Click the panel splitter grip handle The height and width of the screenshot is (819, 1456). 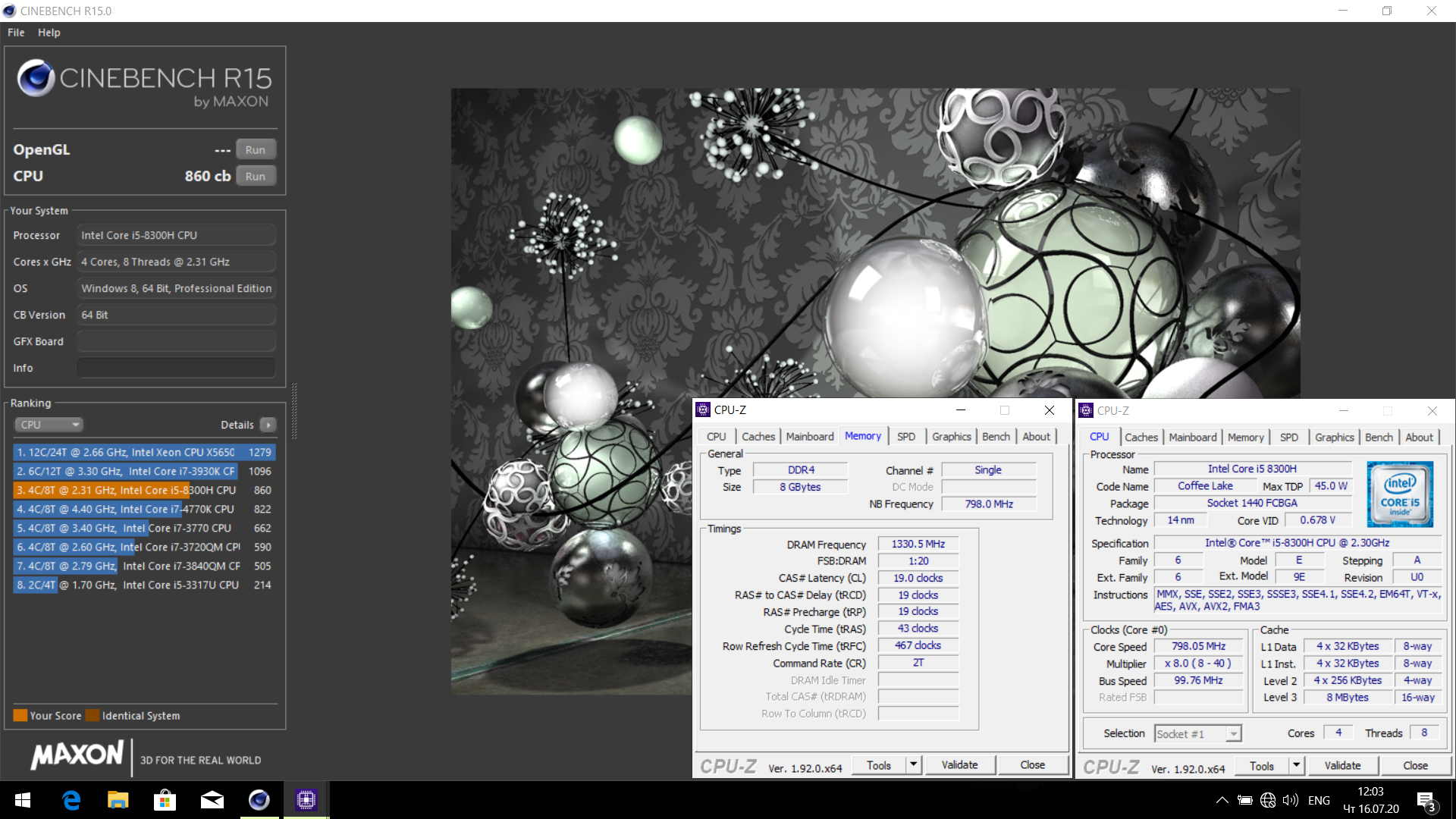pyautogui.click(x=293, y=412)
